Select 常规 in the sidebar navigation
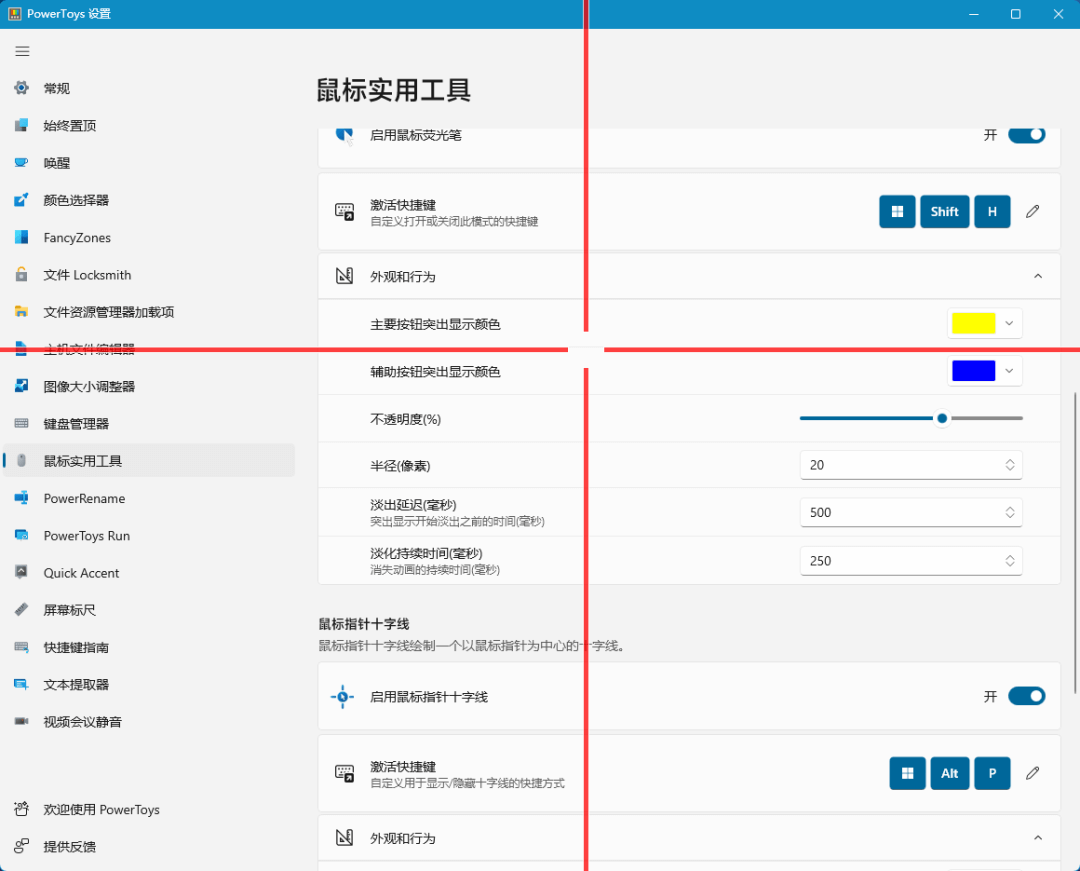 (57, 88)
